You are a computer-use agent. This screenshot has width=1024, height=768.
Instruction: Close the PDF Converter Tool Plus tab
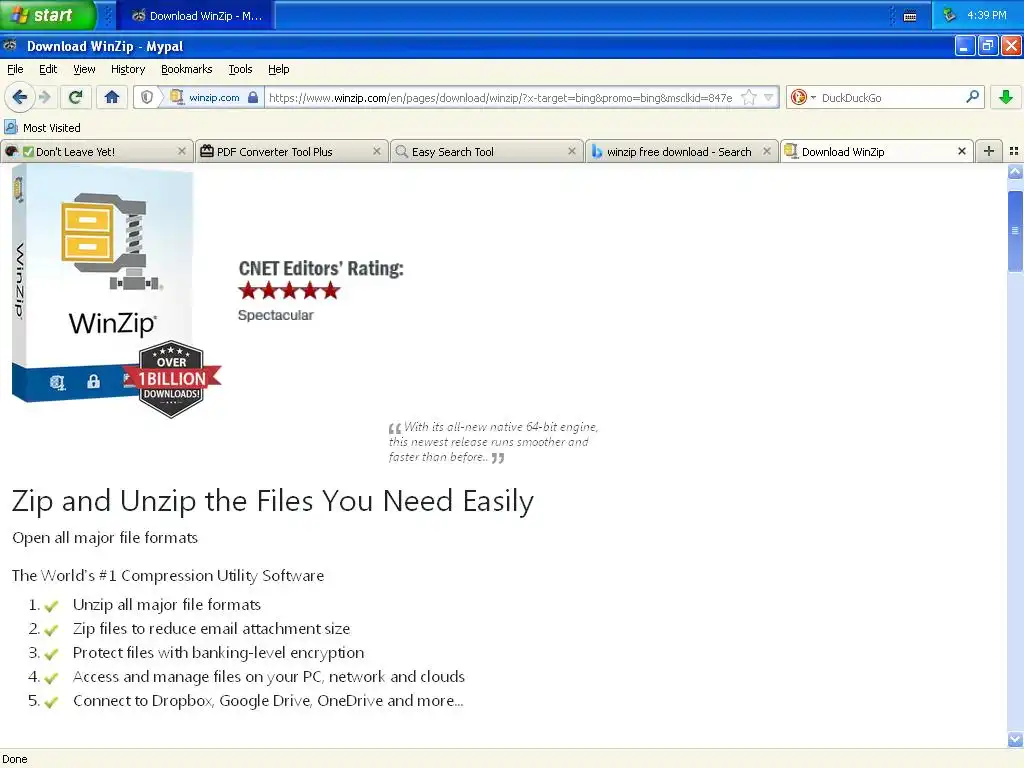(x=377, y=151)
